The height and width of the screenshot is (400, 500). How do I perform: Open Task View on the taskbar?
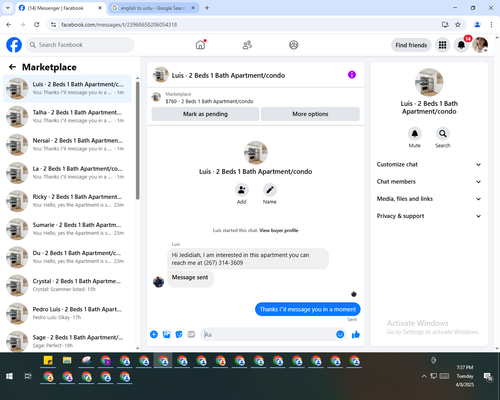click(28, 376)
